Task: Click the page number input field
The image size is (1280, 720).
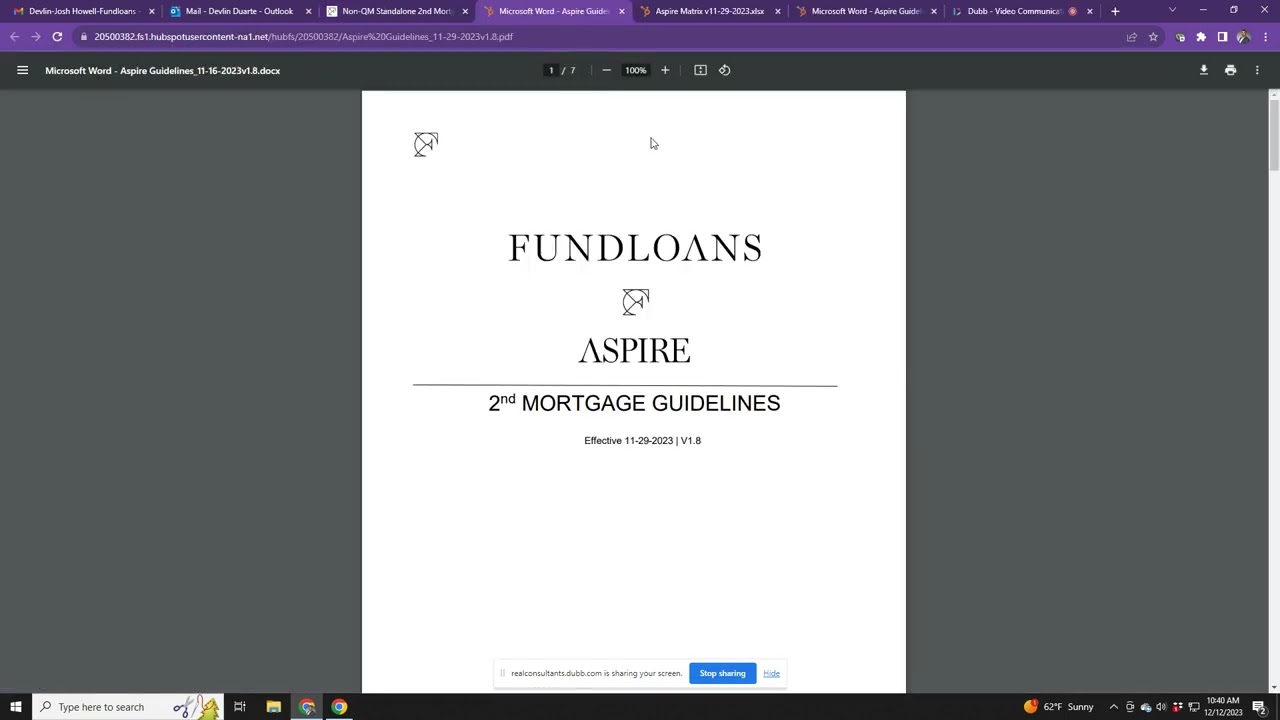Action: tap(551, 70)
